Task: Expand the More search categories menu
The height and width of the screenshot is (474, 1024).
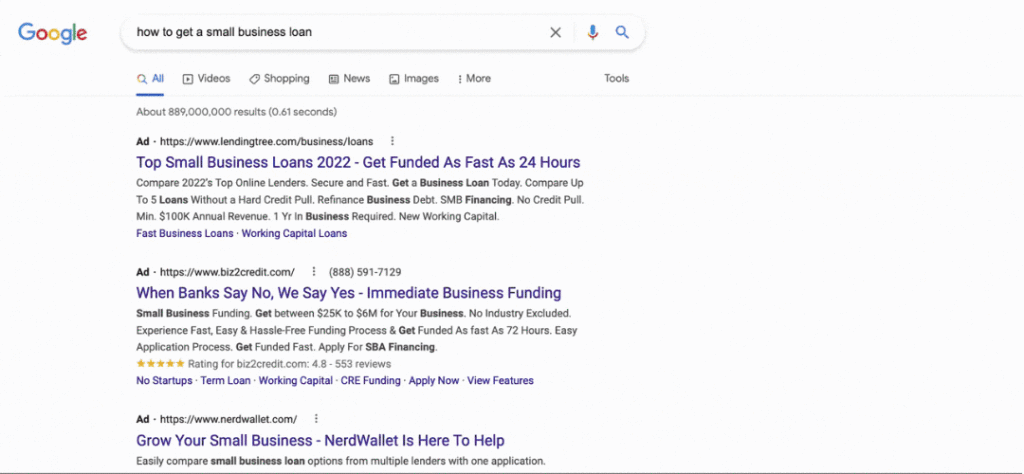Action: (475, 78)
